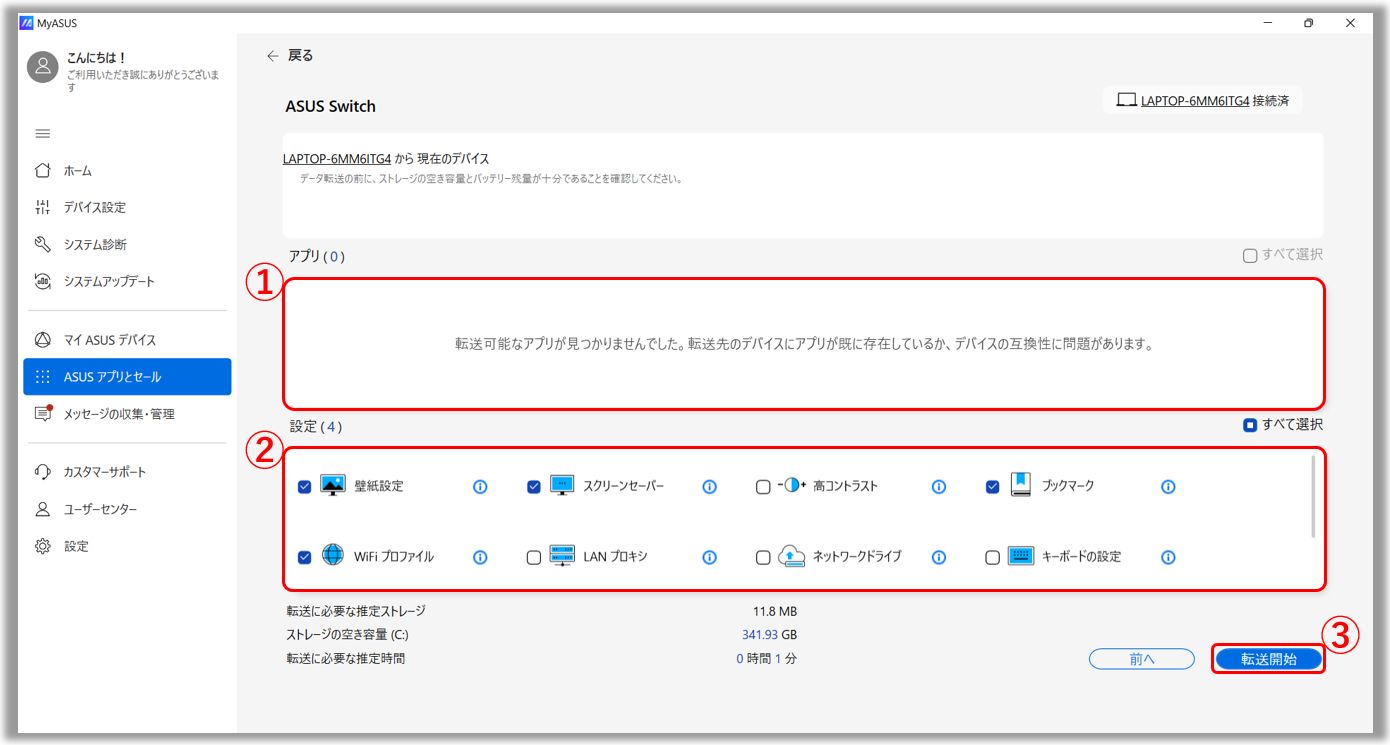Open システム診断 in the sidebar
Screen dimensions: 1390x745
(81, 245)
